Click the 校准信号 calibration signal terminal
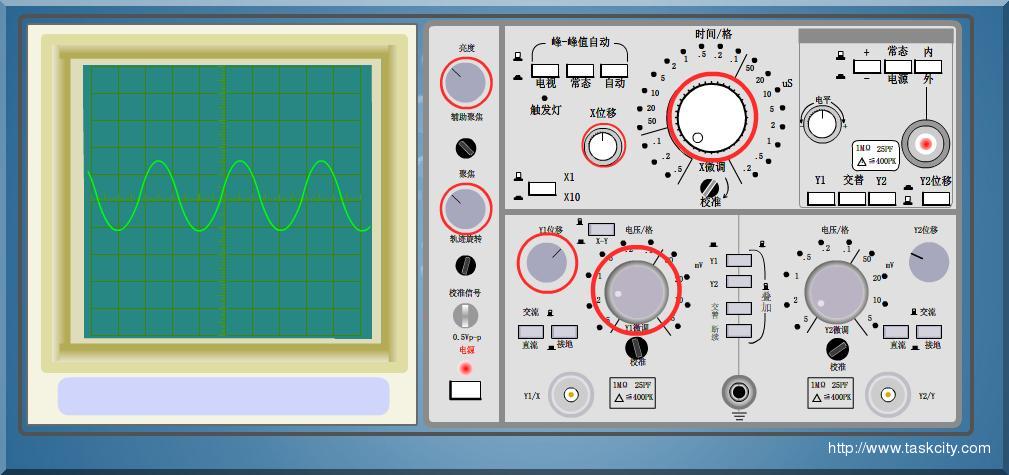Viewport: 1009px width, 475px height. [465, 315]
